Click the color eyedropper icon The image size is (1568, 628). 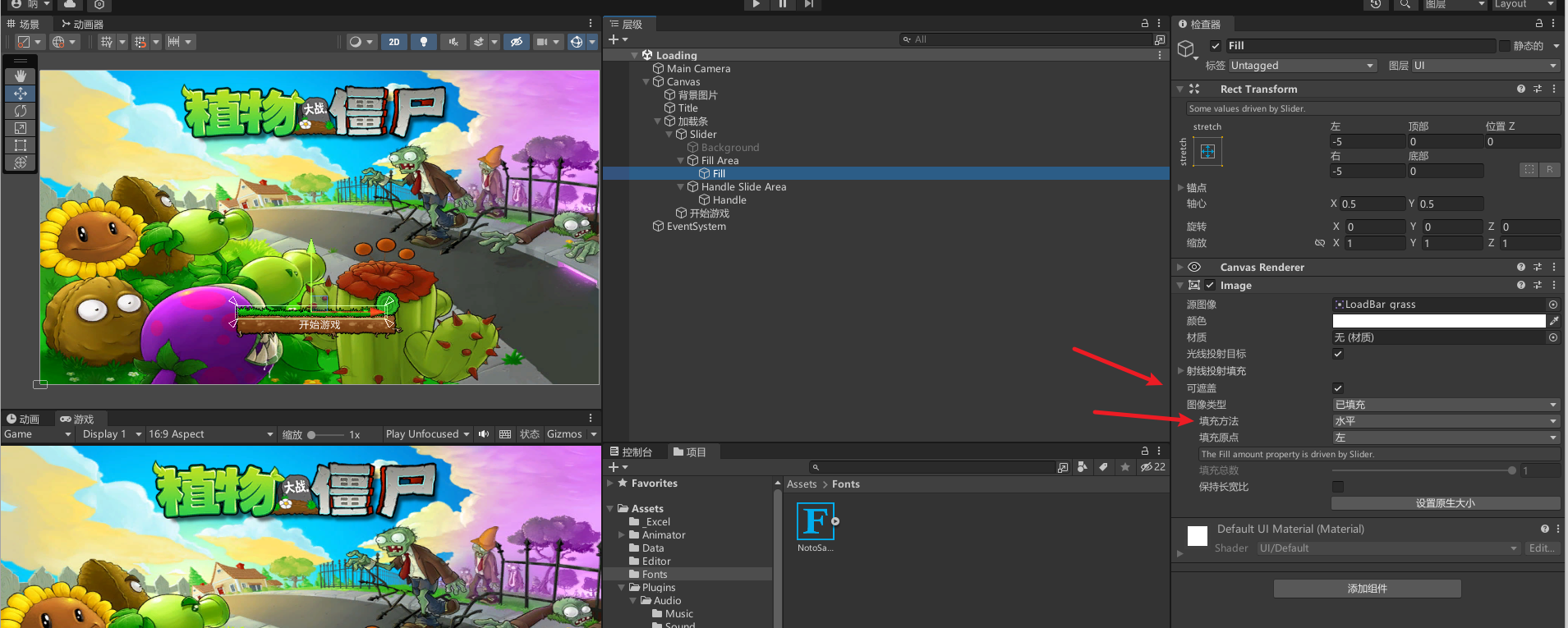coord(1553,321)
